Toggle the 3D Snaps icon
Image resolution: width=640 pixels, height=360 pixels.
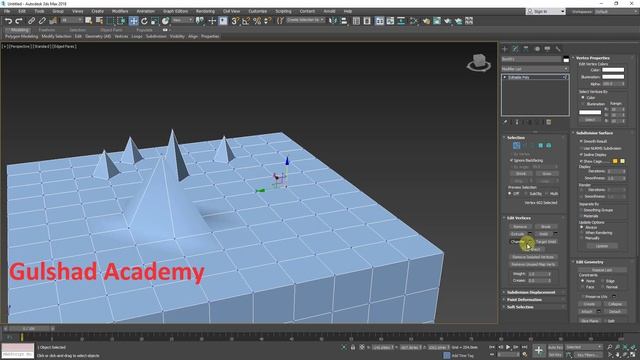[x=235, y=21]
